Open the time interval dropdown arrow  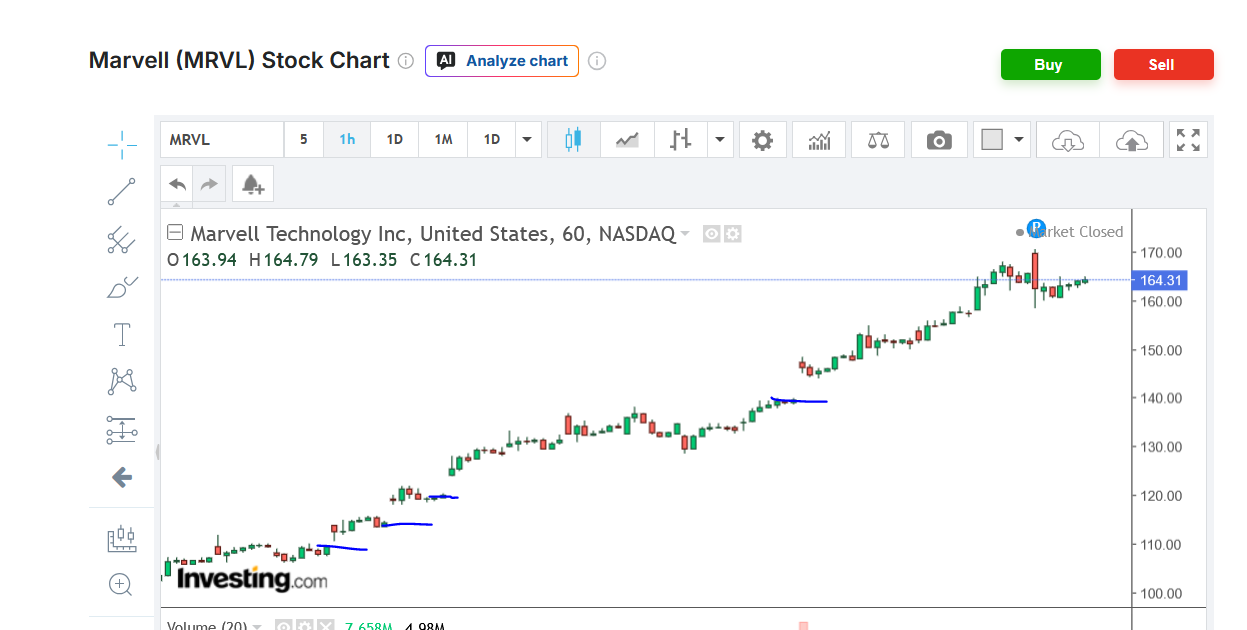[527, 140]
